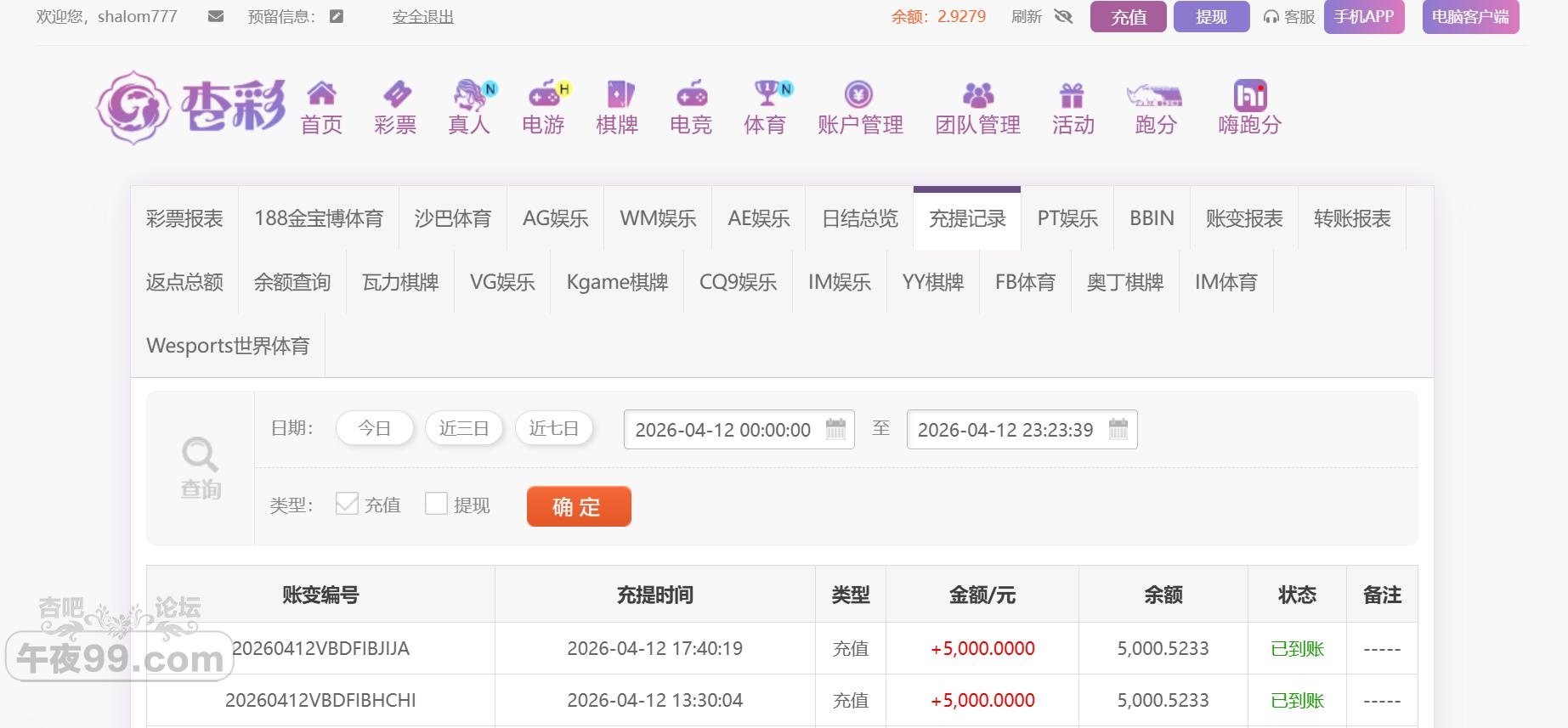Check the 提现 type checkbox

(x=436, y=504)
